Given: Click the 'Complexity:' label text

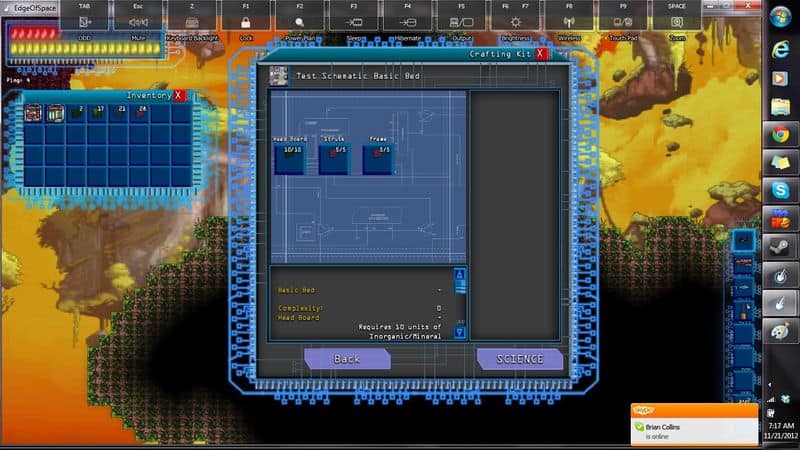Looking at the screenshot, I should click(301, 308).
